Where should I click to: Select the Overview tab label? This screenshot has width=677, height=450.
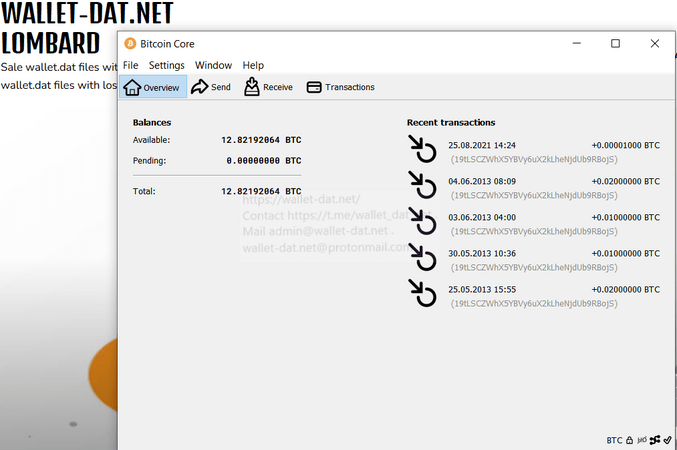161,88
